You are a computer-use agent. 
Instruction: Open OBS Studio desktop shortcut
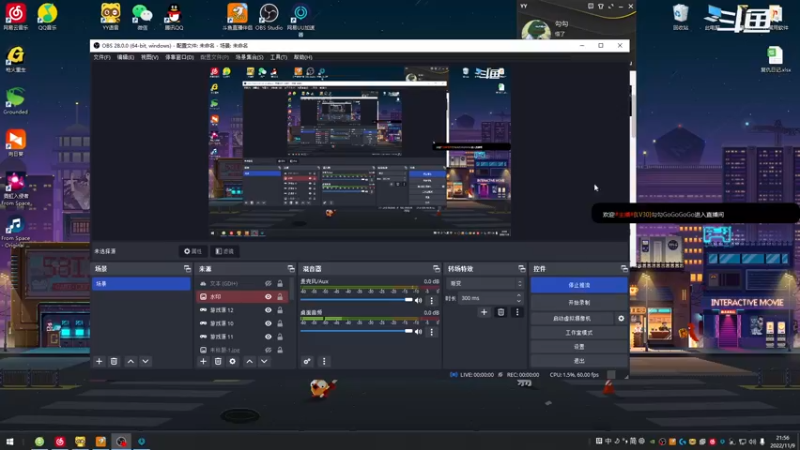269,16
